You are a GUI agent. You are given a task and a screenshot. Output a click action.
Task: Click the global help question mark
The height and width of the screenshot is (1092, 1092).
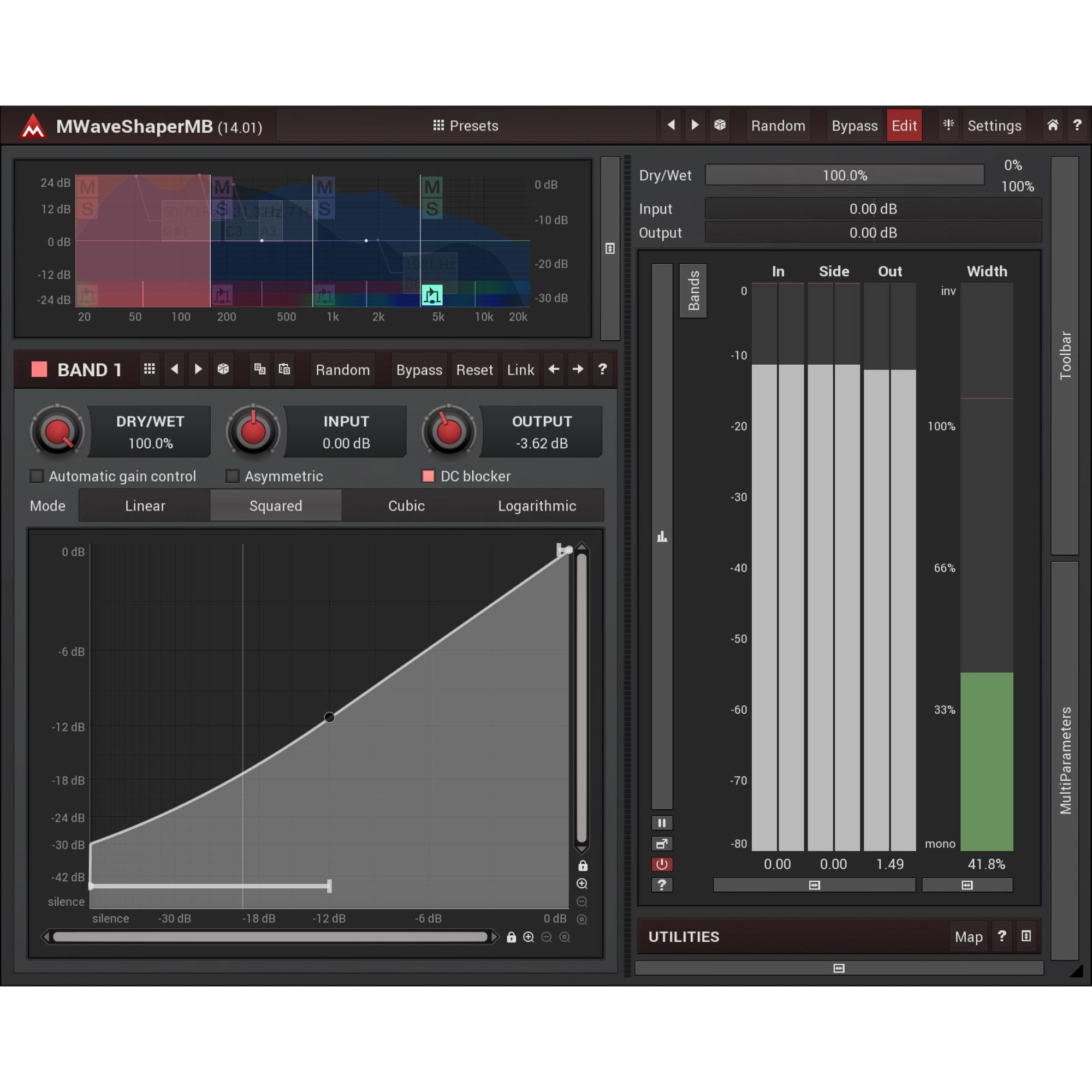point(1077,125)
